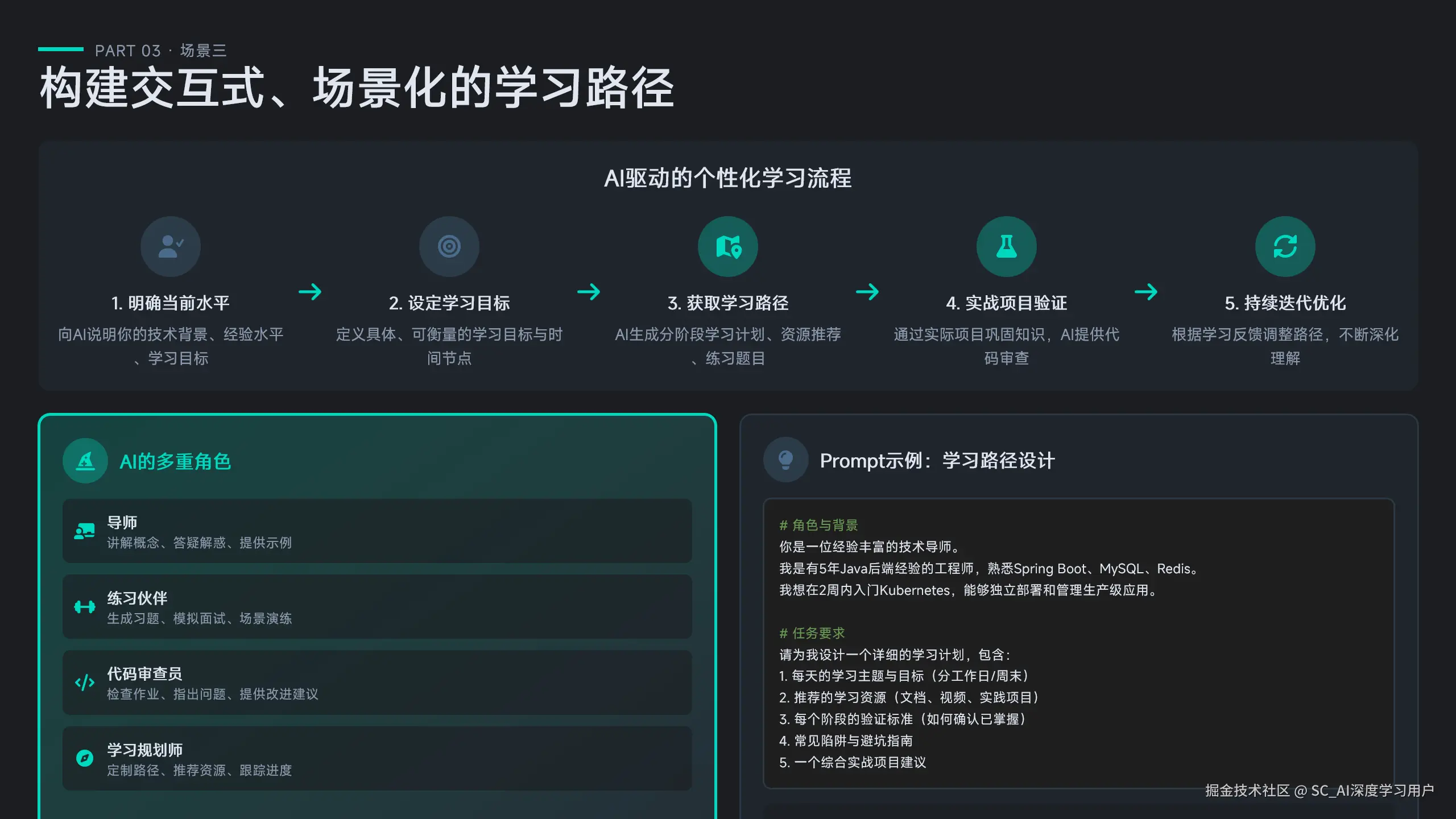Click the 代码审查员 role card
The width and height of the screenshot is (1456, 819).
pyautogui.click(x=377, y=682)
